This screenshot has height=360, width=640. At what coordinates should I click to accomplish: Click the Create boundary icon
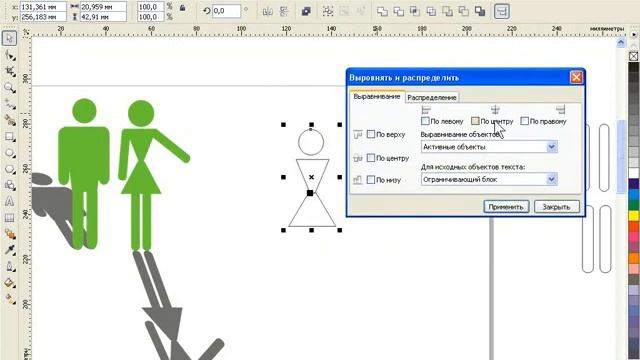tap(480, 11)
